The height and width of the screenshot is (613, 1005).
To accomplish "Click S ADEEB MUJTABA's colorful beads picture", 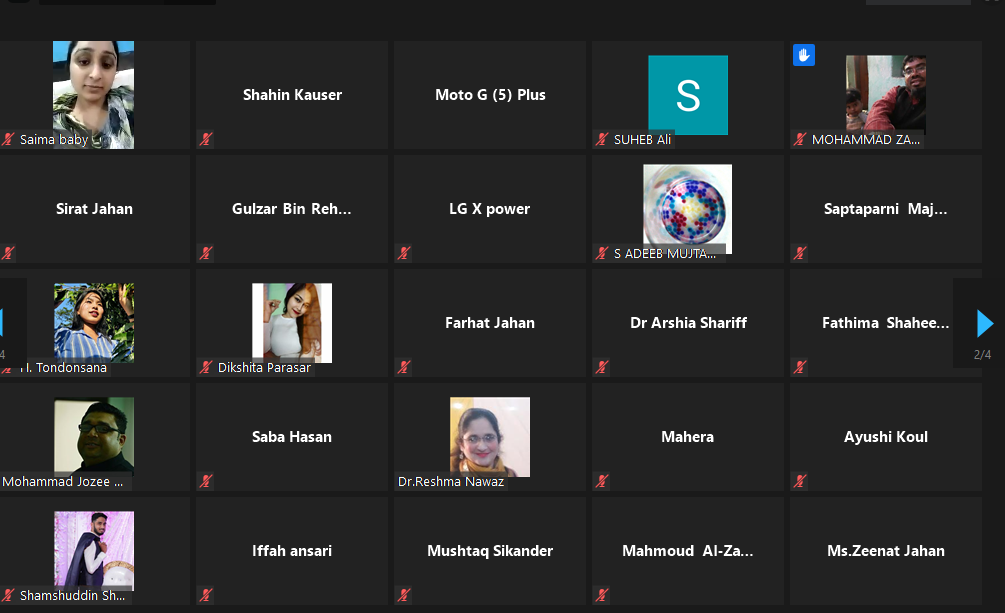I will point(688,207).
